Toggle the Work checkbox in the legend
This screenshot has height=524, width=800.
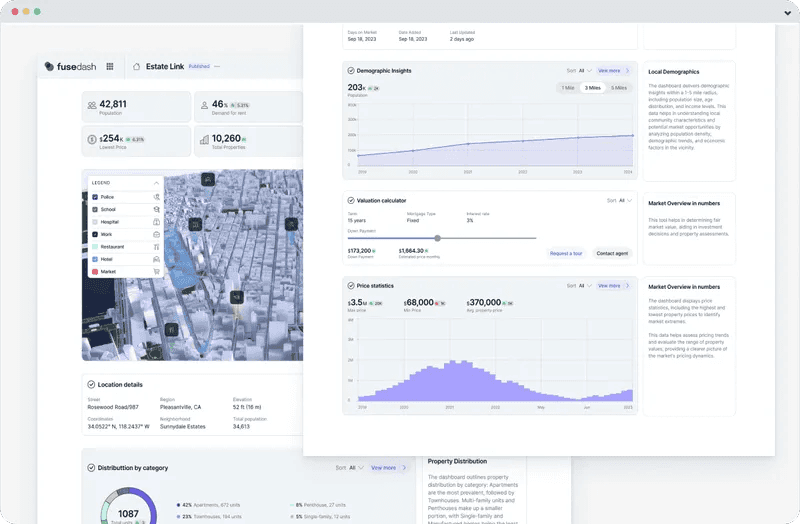click(95, 234)
